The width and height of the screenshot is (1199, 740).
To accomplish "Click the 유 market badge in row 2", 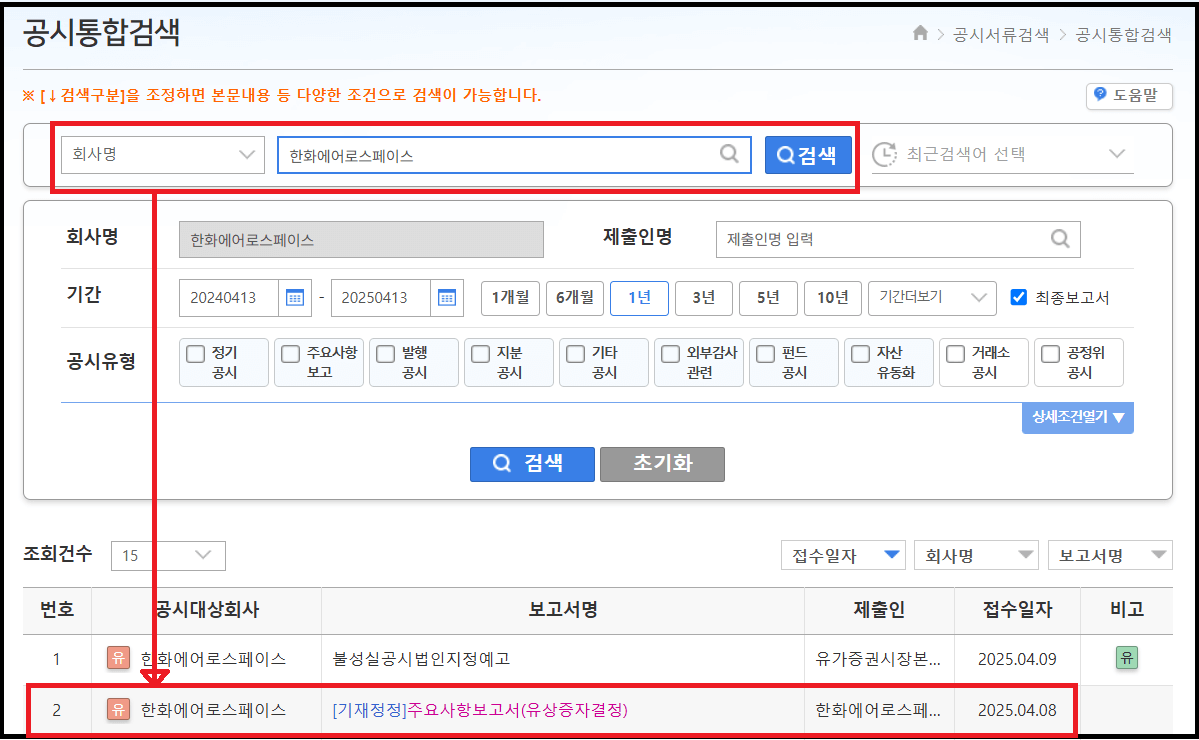I will coord(119,709).
